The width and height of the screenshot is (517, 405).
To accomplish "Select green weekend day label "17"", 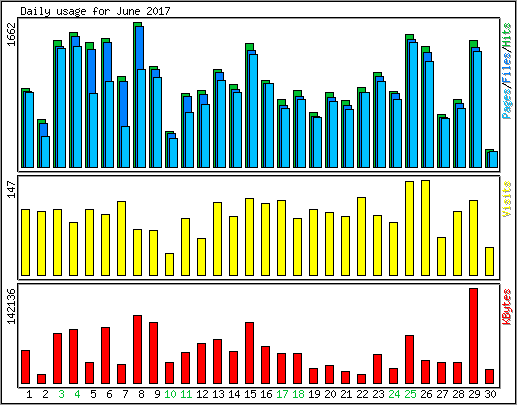I will (x=282, y=394).
